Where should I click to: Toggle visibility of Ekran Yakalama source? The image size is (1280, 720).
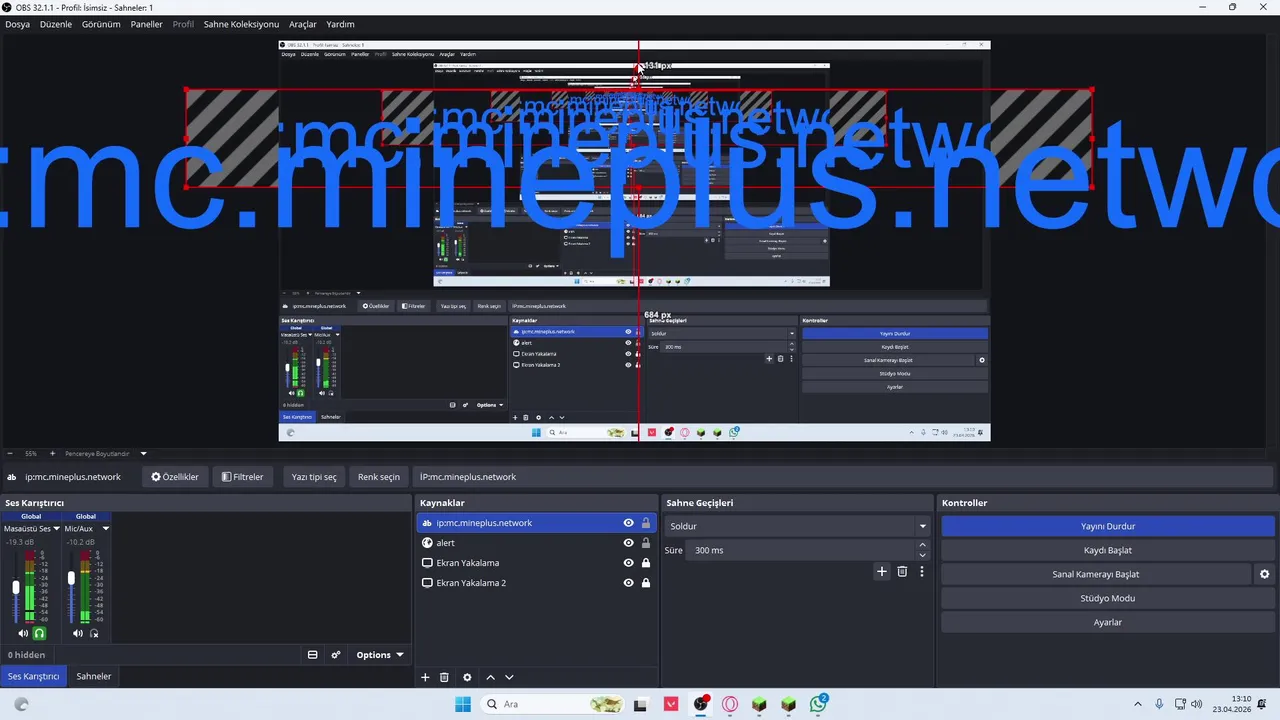628,563
